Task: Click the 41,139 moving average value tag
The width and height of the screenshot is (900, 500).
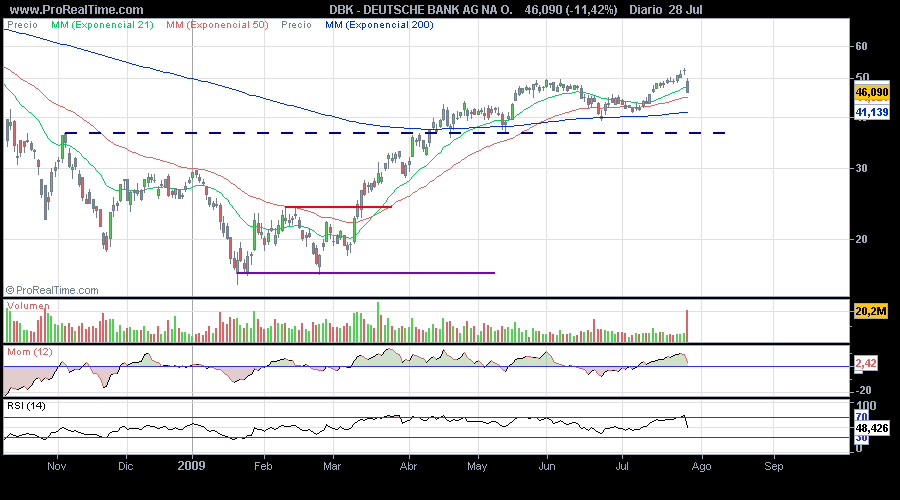Action: click(871, 112)
